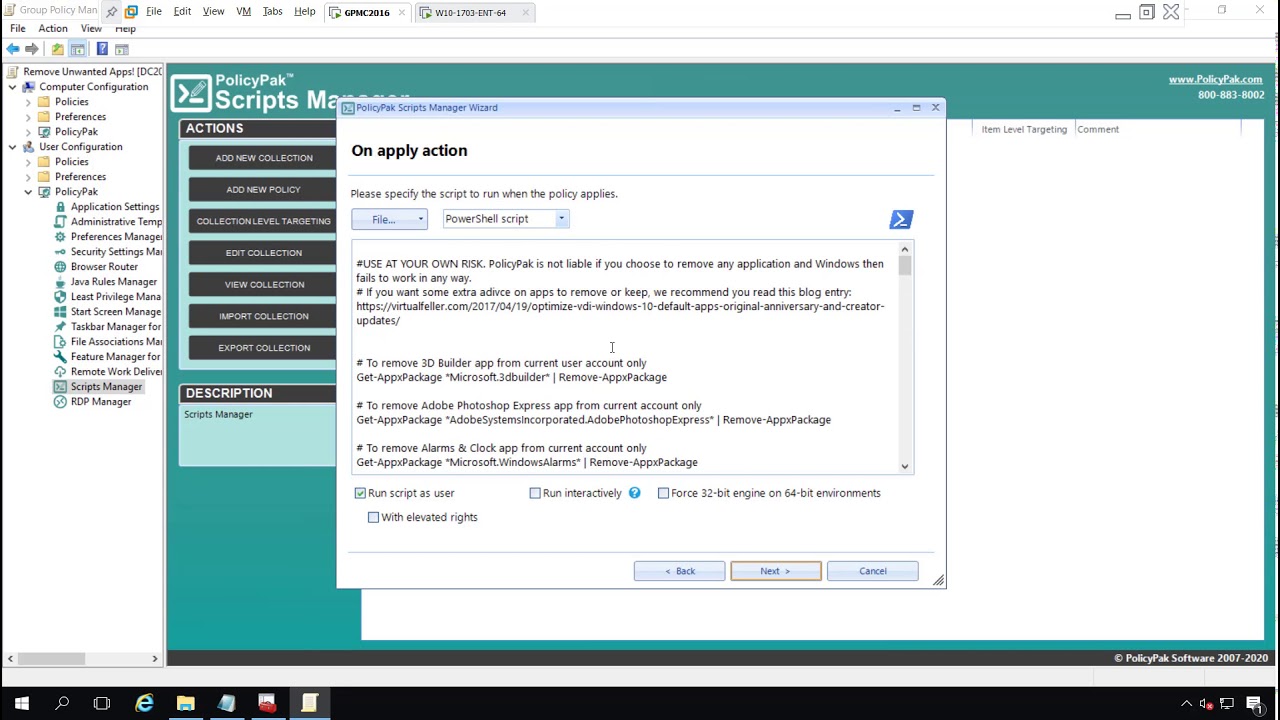The width and height of the screenshot is (1280, 720).
Task: Open notification center icon
Action: coord(1254,704)
